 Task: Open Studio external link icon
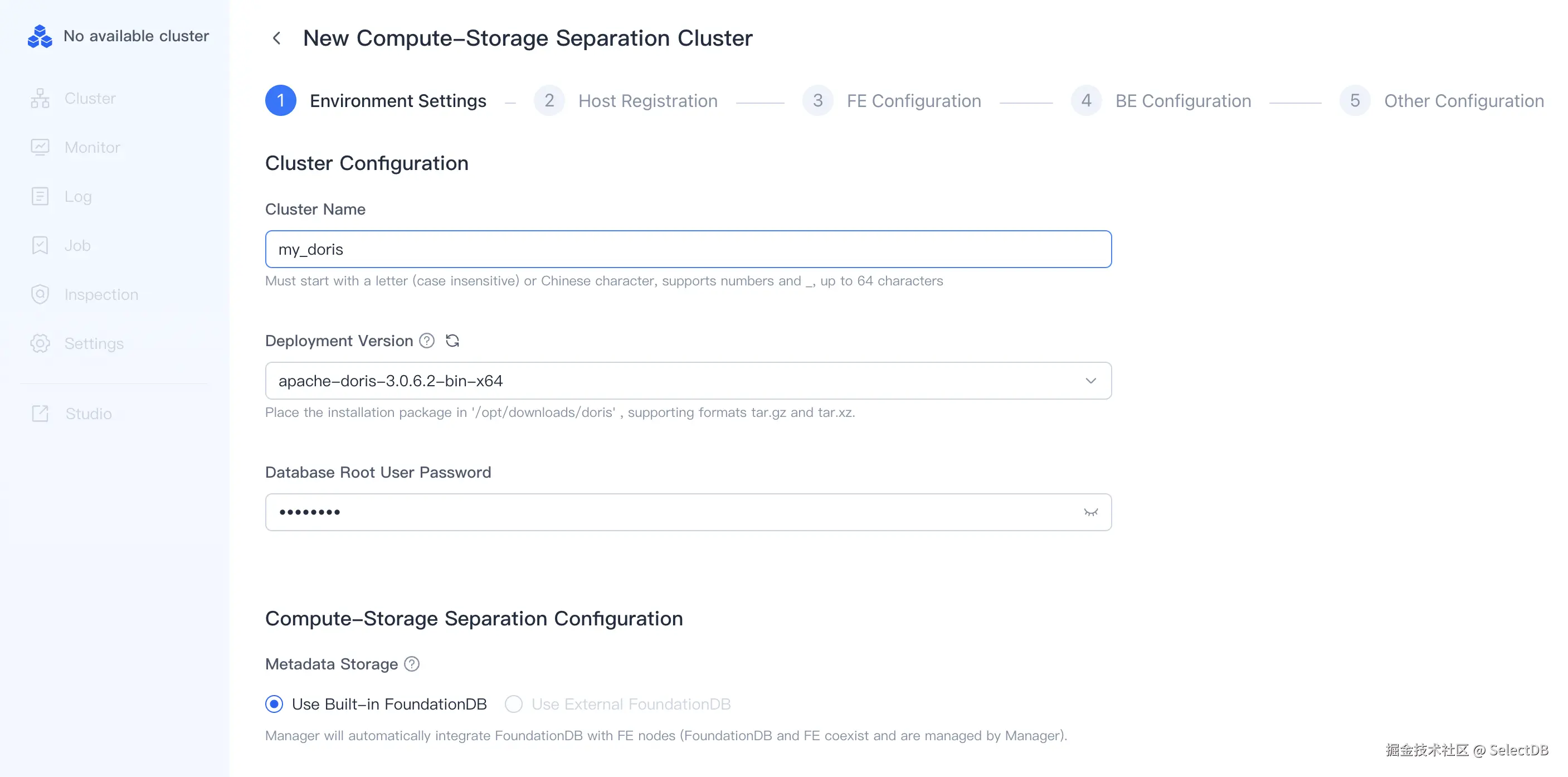tap(40, 414)
